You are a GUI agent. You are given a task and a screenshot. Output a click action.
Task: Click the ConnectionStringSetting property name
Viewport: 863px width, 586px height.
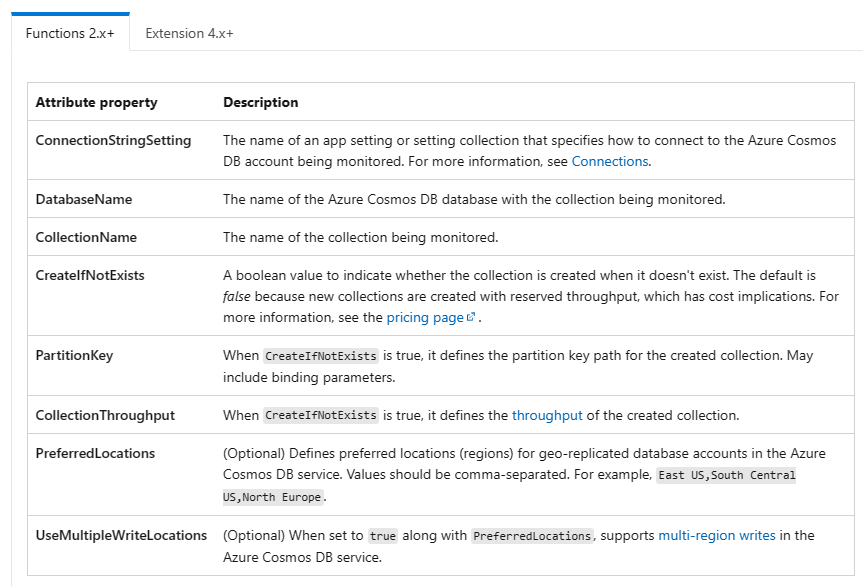click(113, 141)
